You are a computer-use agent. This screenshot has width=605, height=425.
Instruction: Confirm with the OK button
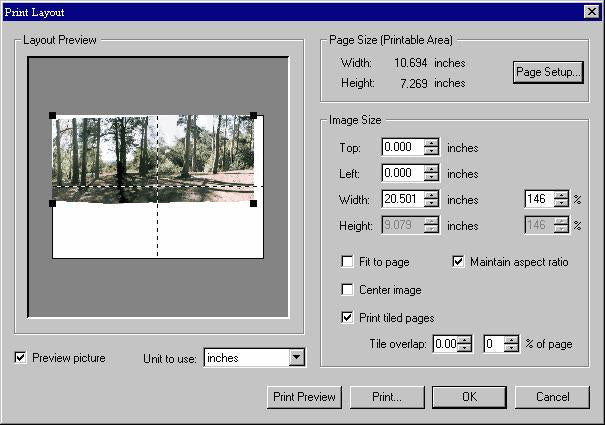point(469,397)
